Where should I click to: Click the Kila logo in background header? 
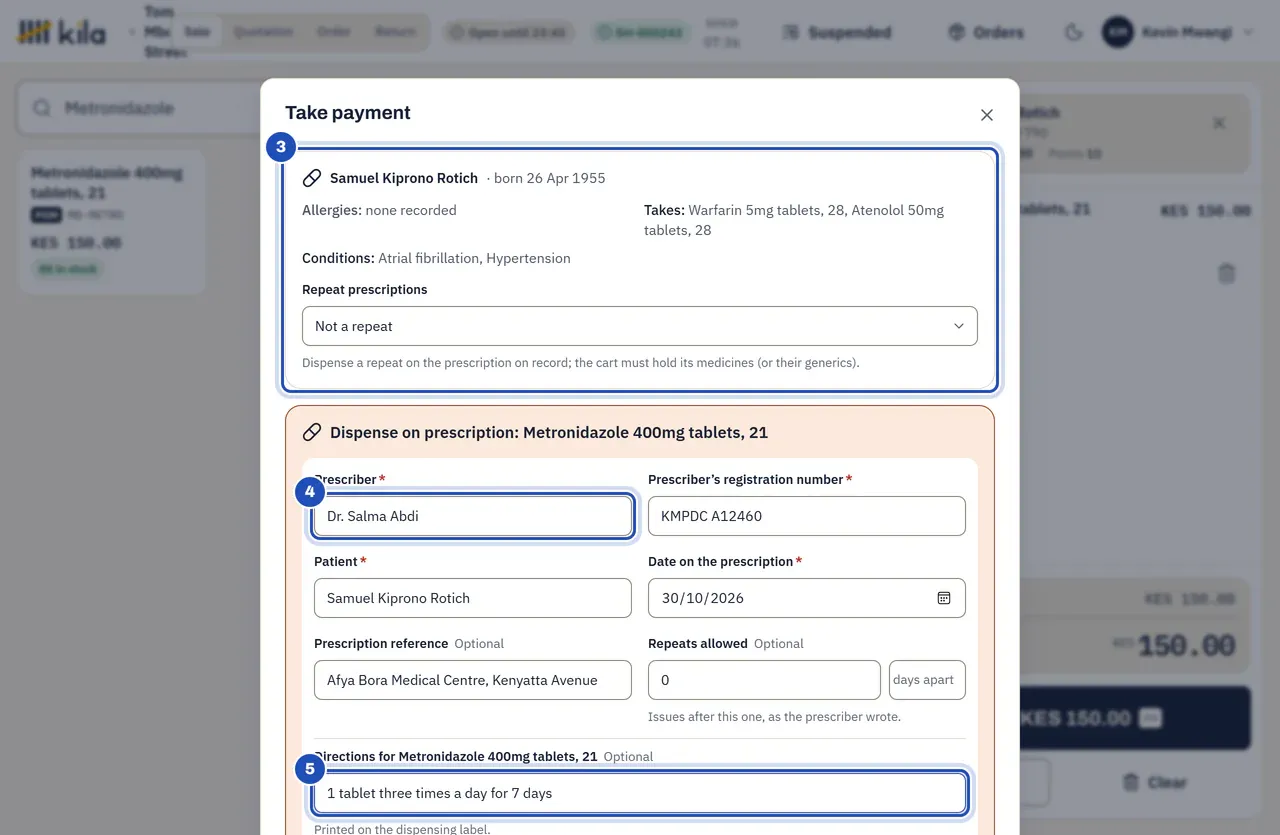[x=61, y=32]
